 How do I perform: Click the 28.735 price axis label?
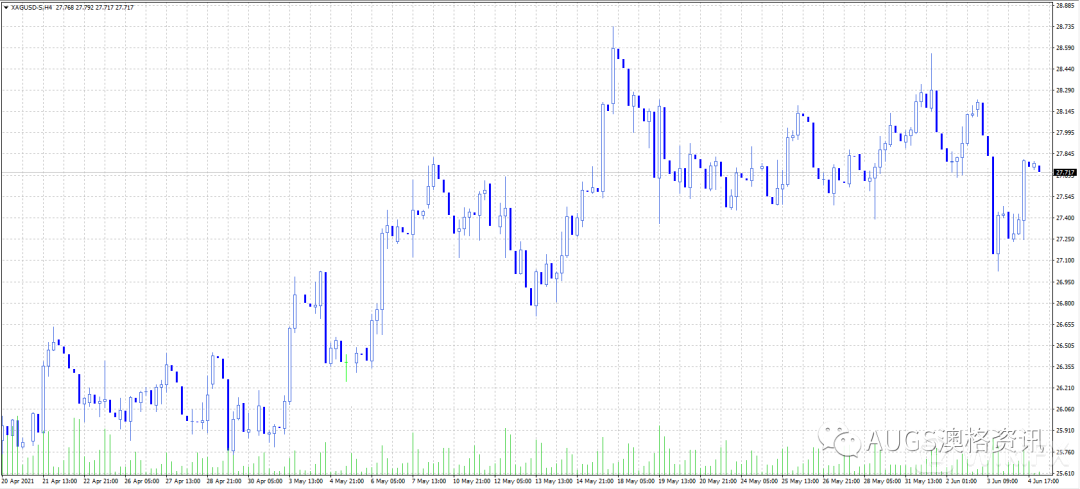pyautogui.click(x=1064, y=26)
